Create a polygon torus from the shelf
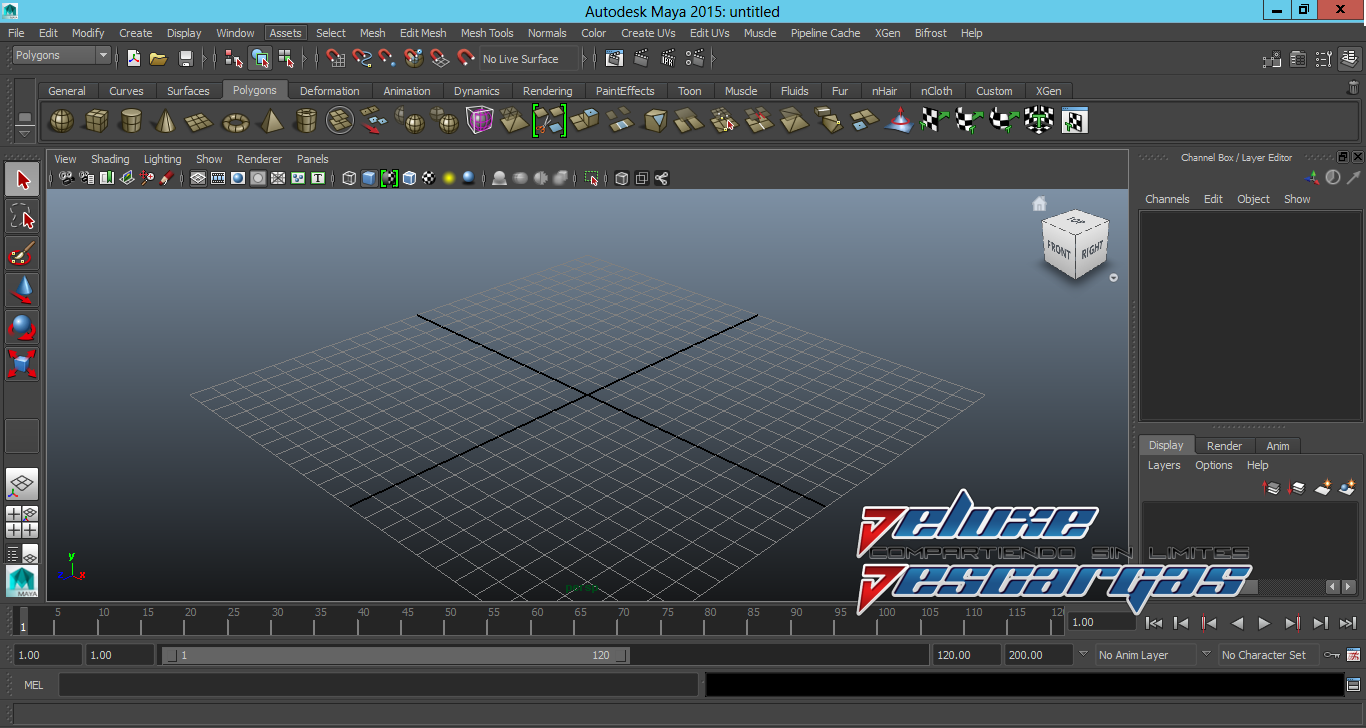Image resolution: width=1366 pixels, height=728 pixels. point(235,121)
